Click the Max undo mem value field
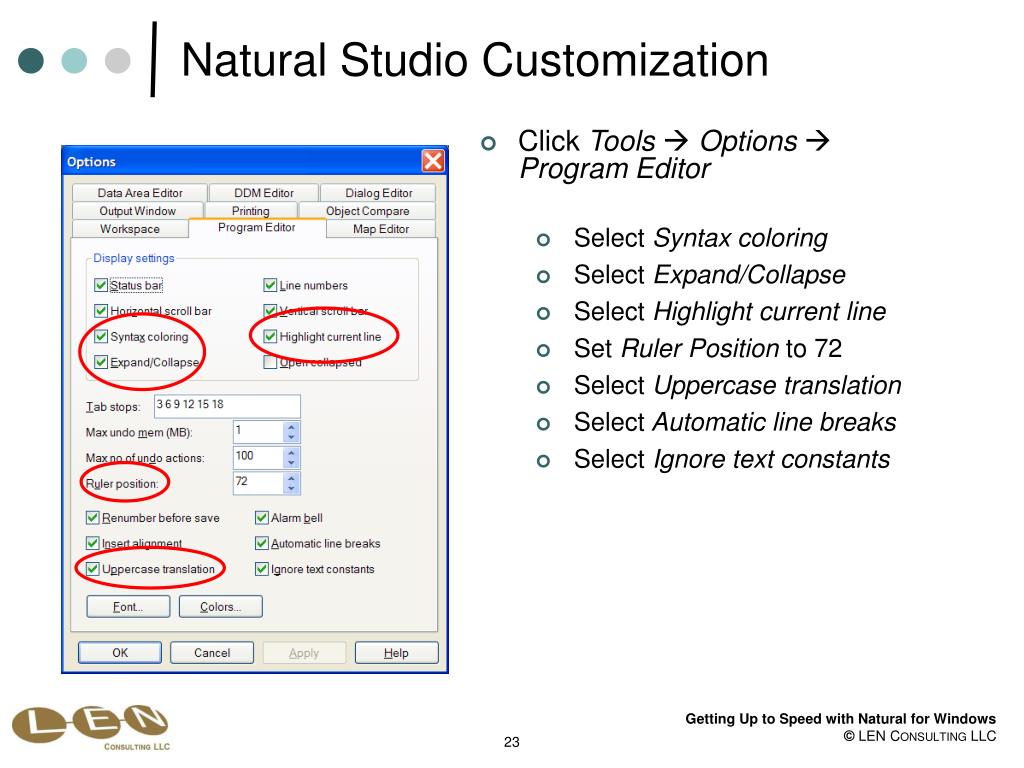This screenshot has height=768, width=1024. [258, 432]
